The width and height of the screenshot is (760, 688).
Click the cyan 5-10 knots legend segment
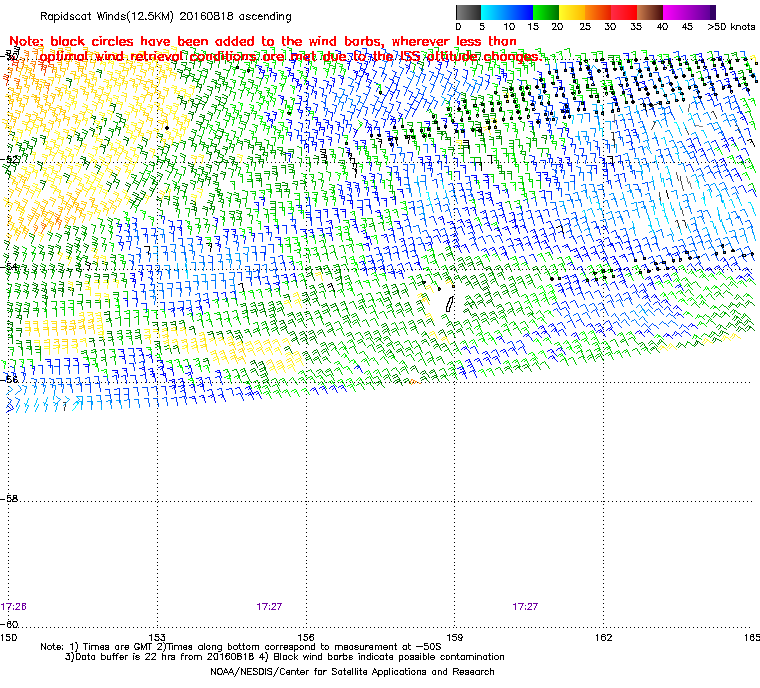494,12
